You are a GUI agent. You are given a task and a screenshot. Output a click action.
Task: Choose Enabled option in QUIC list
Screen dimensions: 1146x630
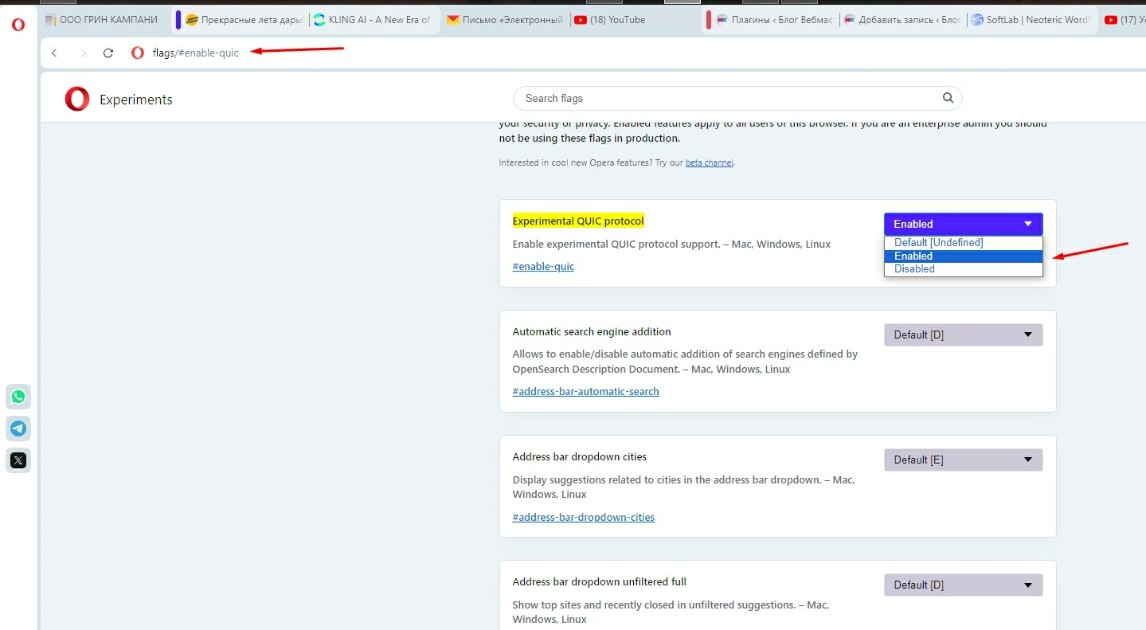[963, 256]
